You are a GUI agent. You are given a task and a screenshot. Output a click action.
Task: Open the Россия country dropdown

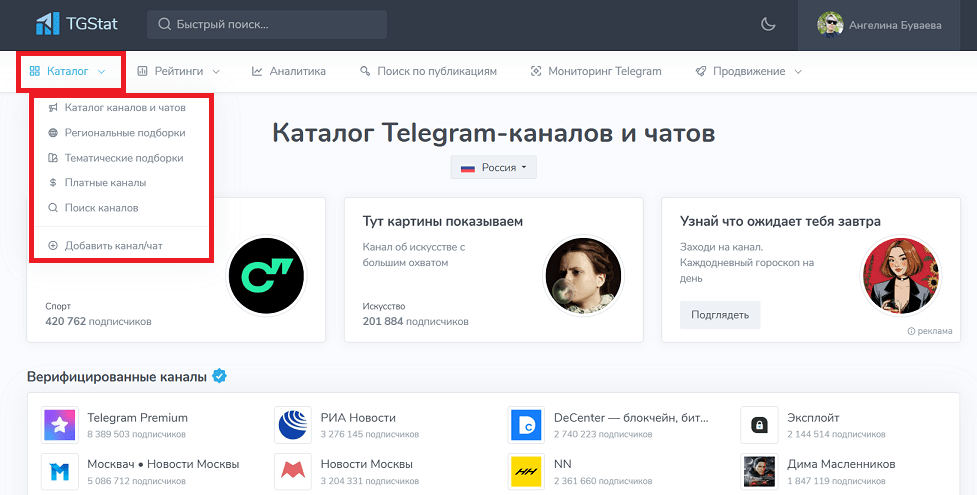[x=493, y=168]
